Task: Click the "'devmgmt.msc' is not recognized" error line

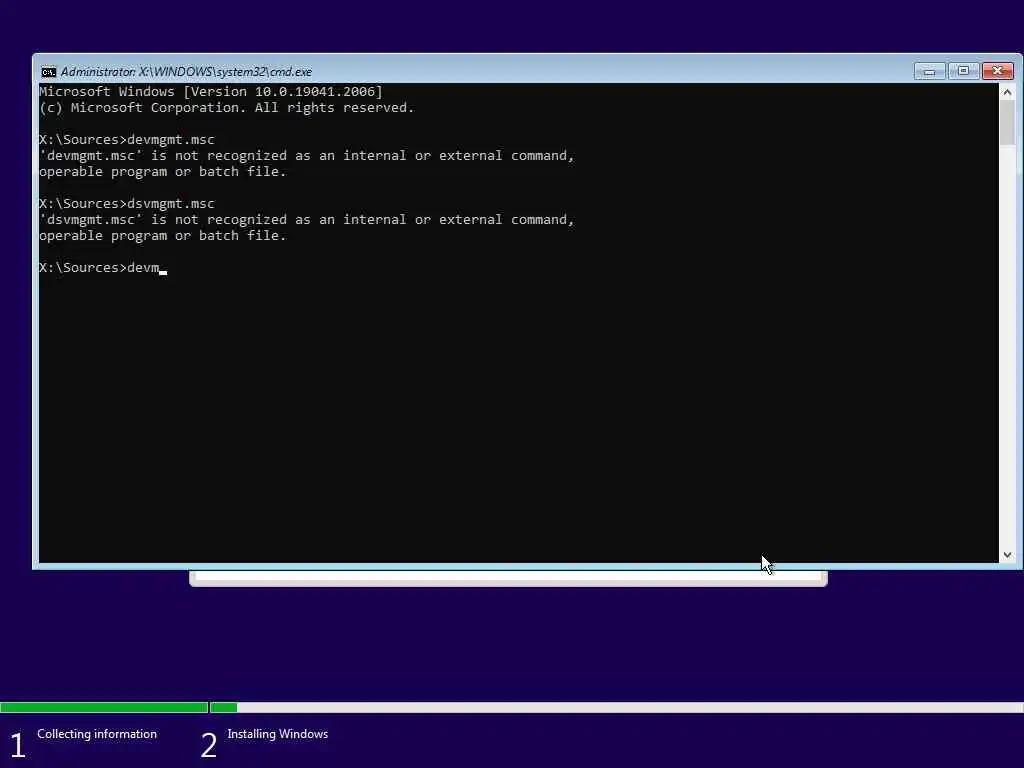Action: click(x=307, y=155)
